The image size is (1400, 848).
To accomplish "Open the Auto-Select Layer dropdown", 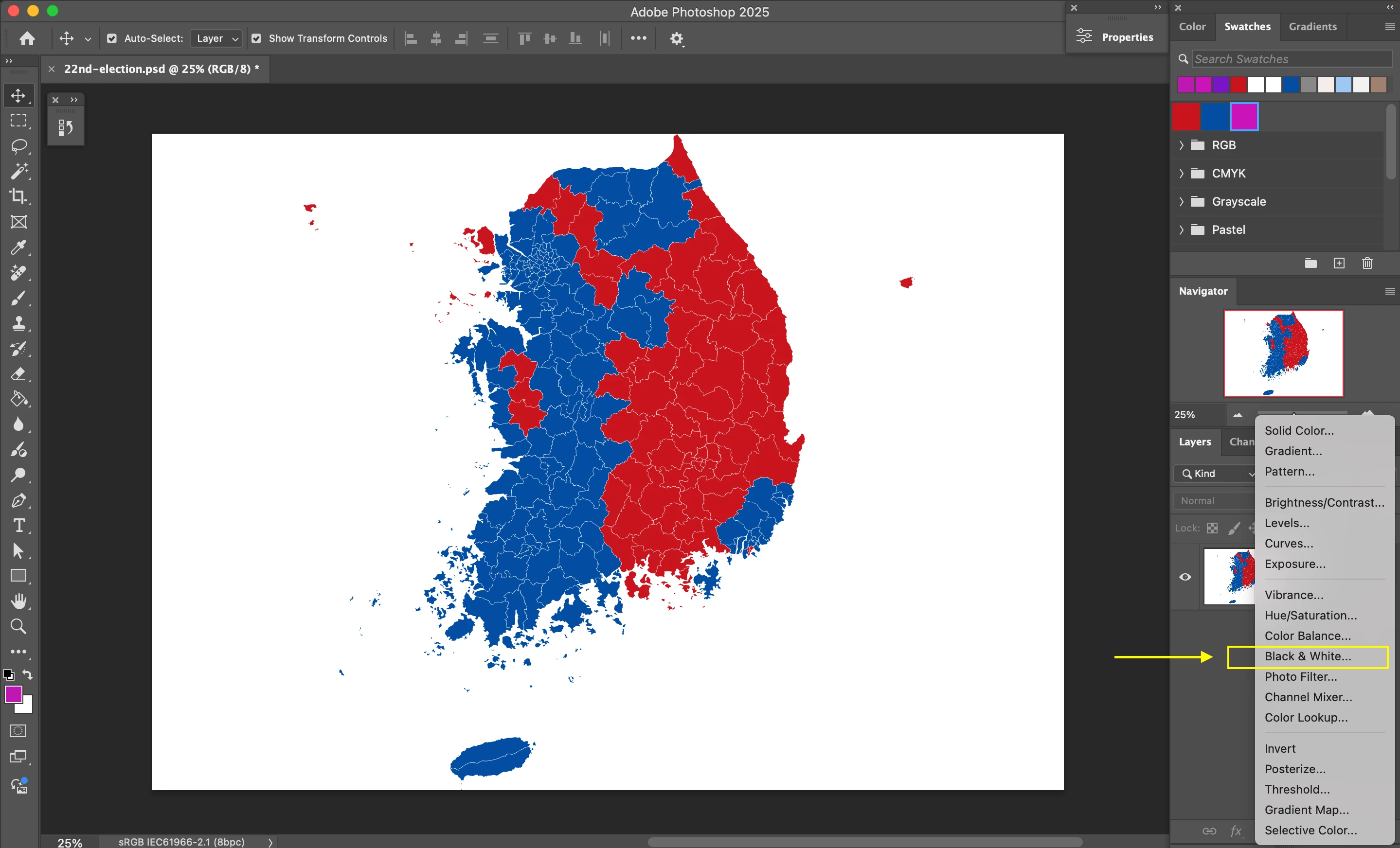I will point(216,38).
